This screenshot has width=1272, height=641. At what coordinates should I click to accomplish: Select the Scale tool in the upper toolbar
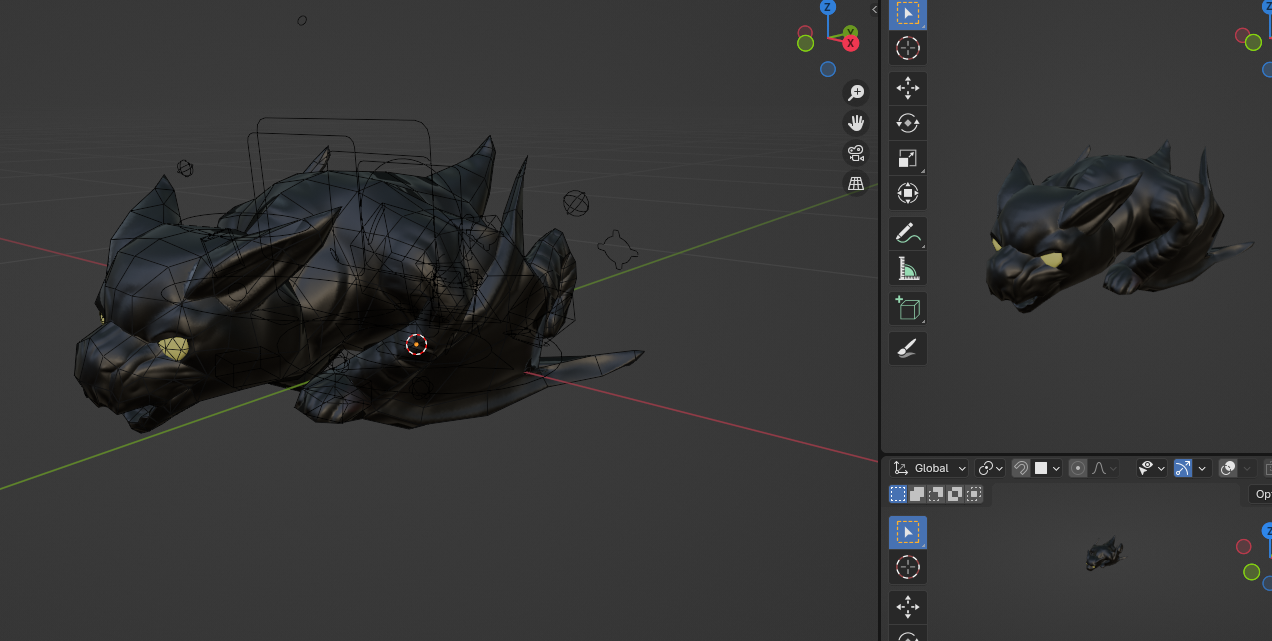click(907, 159)
